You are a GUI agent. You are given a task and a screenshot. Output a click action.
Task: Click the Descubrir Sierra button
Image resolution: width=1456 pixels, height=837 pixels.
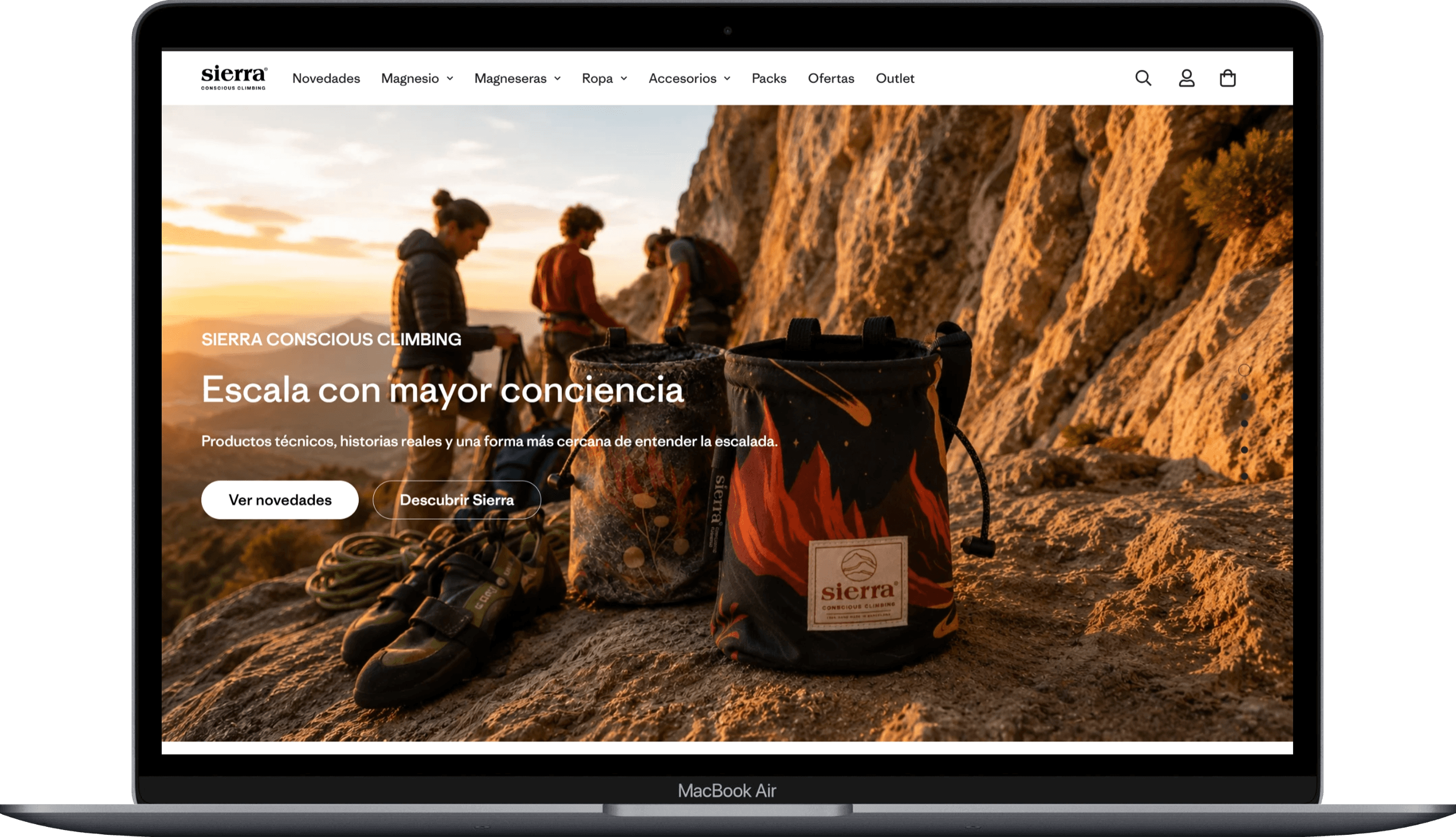click(x=457, y=499)
